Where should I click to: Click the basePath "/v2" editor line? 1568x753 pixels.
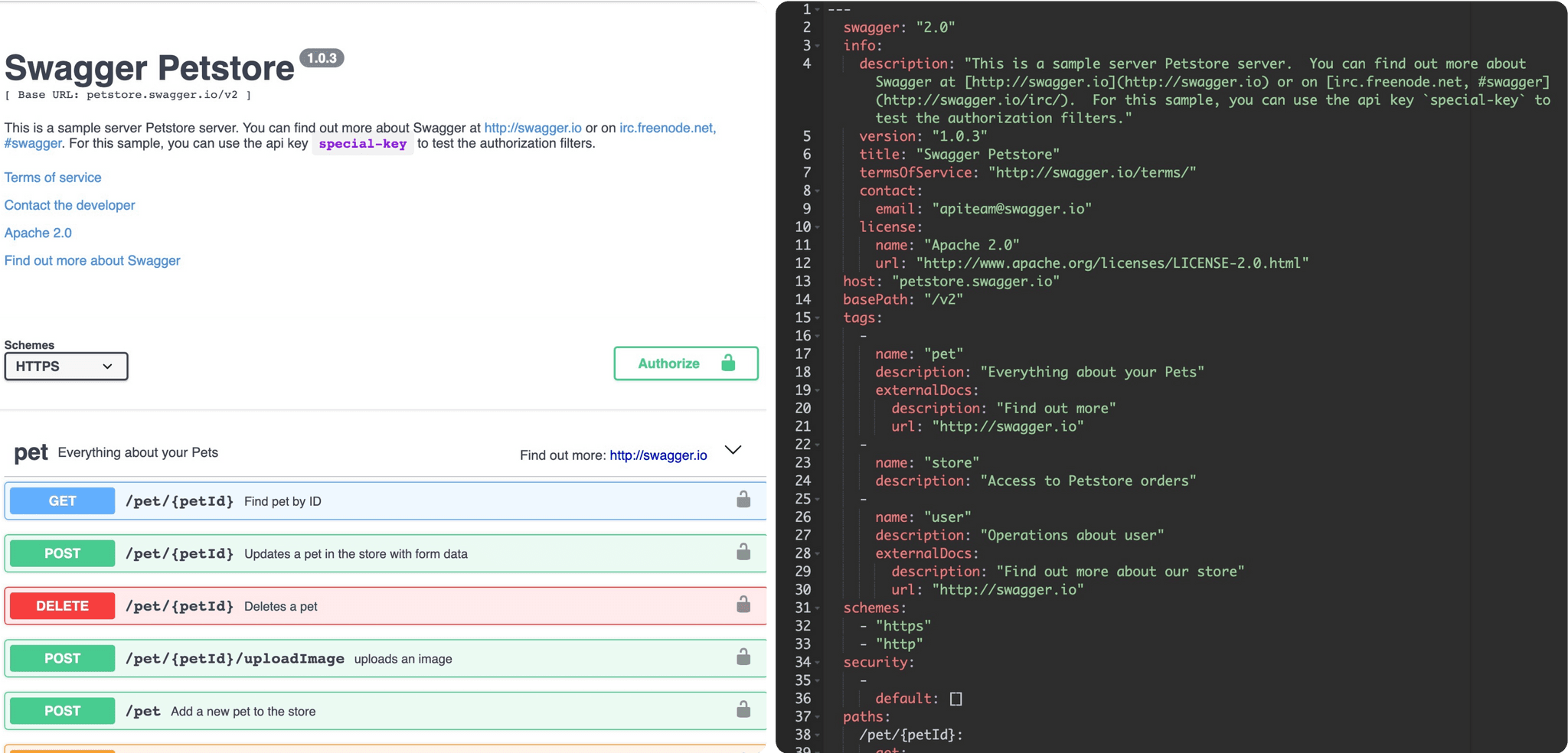pyautogui.click(x=903, y=300)
